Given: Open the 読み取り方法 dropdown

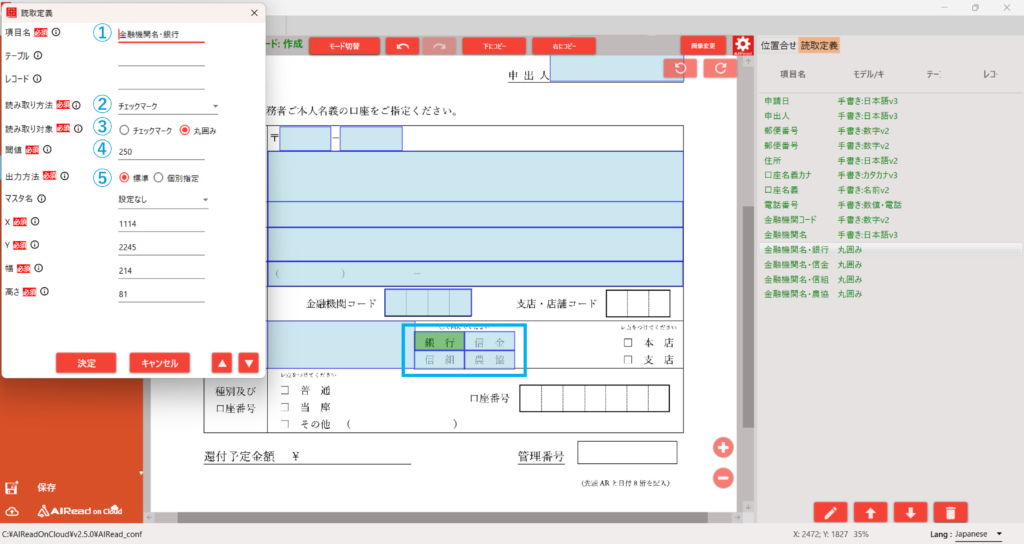Looking at the screenshot, I should coord(168,106).
